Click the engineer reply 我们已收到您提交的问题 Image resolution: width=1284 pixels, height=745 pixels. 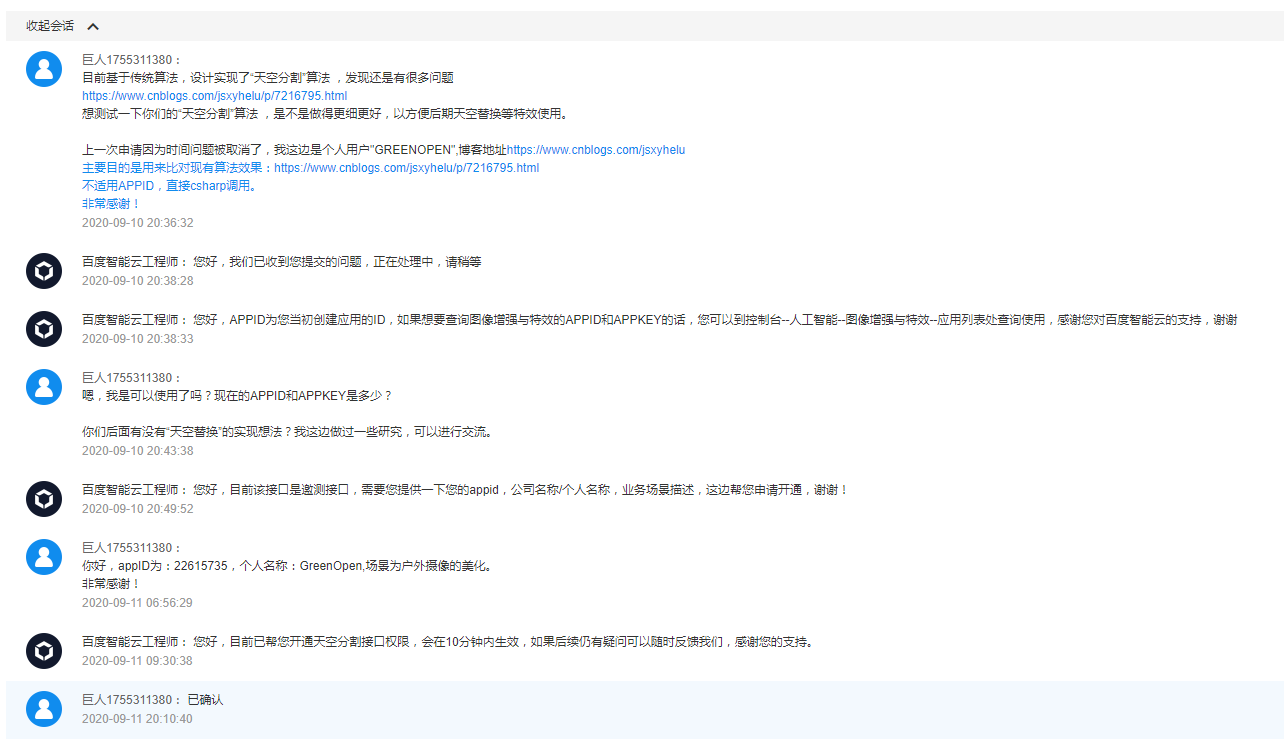point(337,262)
